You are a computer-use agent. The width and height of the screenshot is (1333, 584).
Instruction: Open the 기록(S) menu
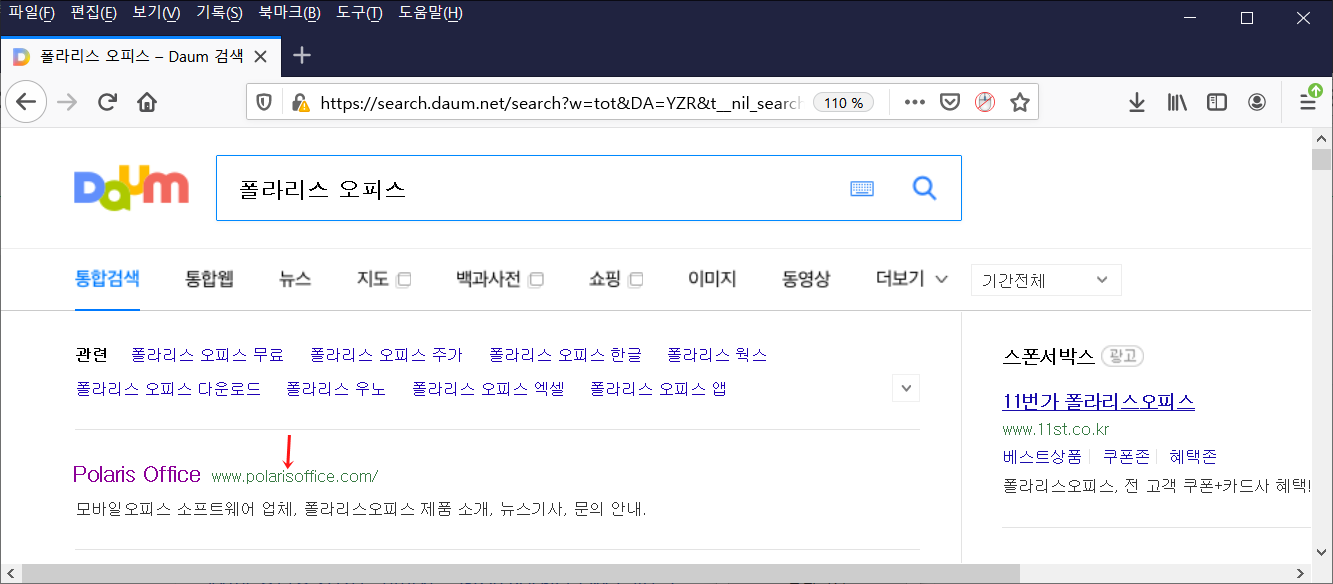(219, 13)
